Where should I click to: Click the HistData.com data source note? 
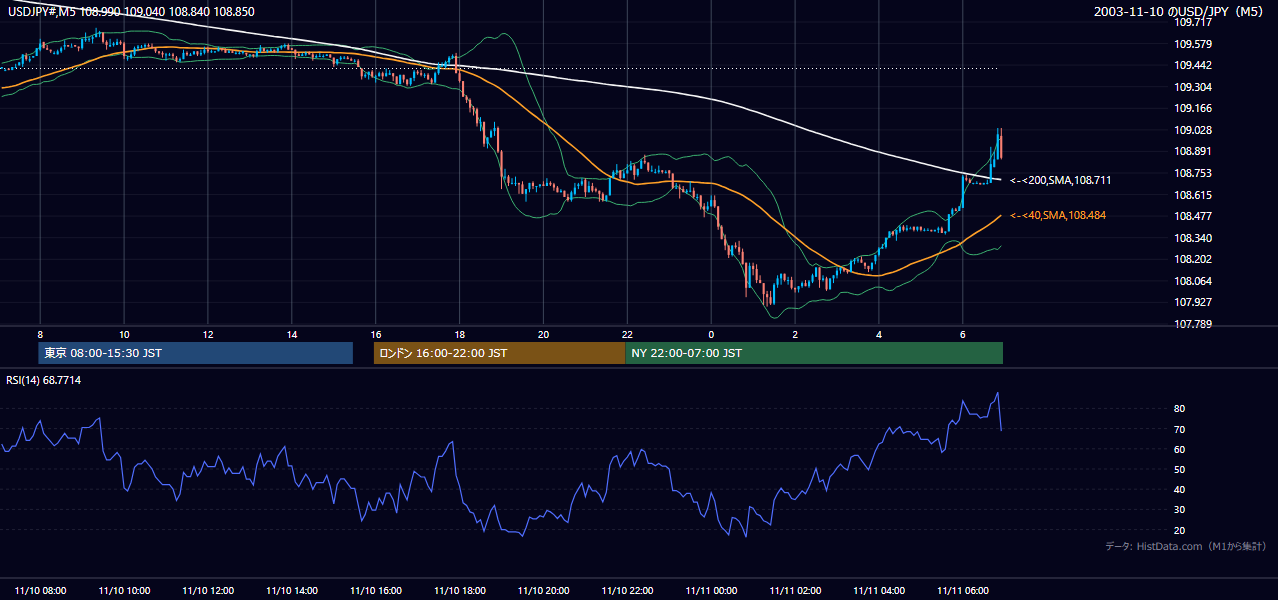[x=1186, y=546]
